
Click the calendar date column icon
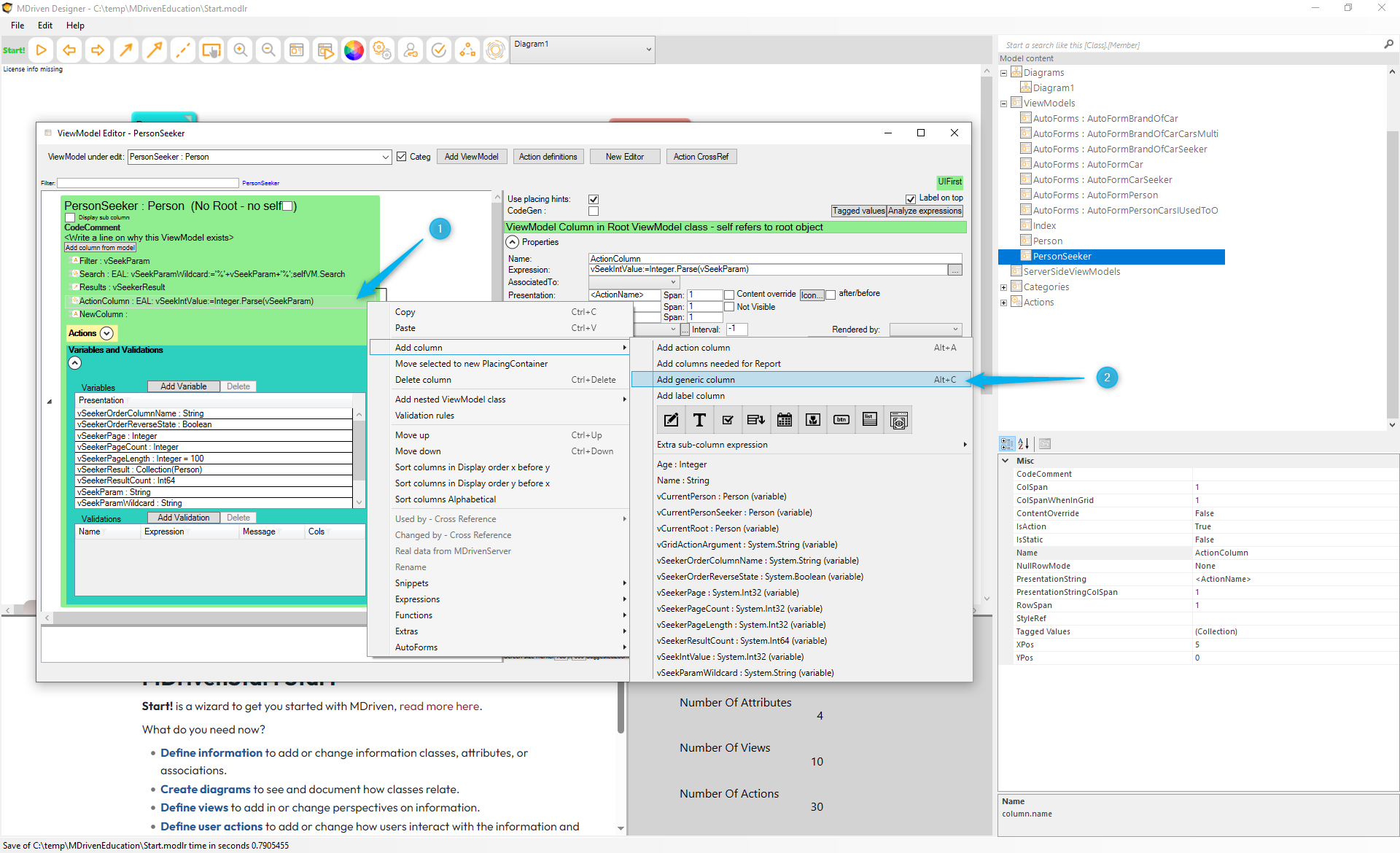(785, 420)
